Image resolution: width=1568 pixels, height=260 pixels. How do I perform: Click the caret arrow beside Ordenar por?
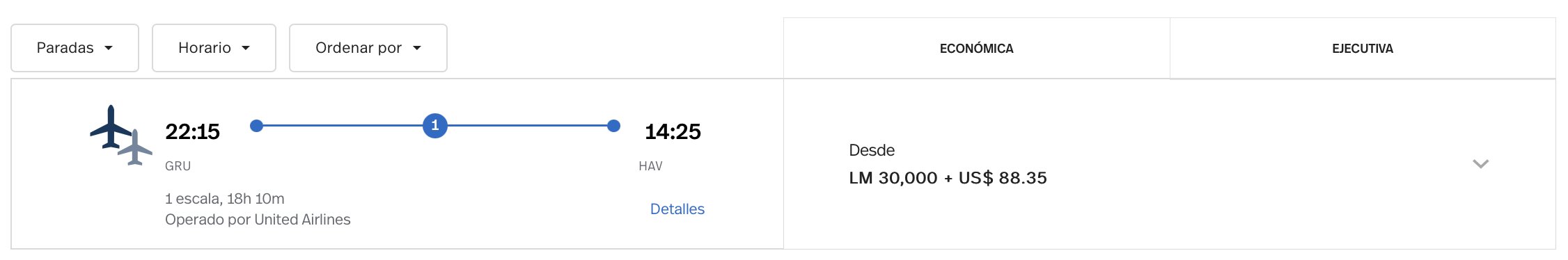(x=417, y=48)
